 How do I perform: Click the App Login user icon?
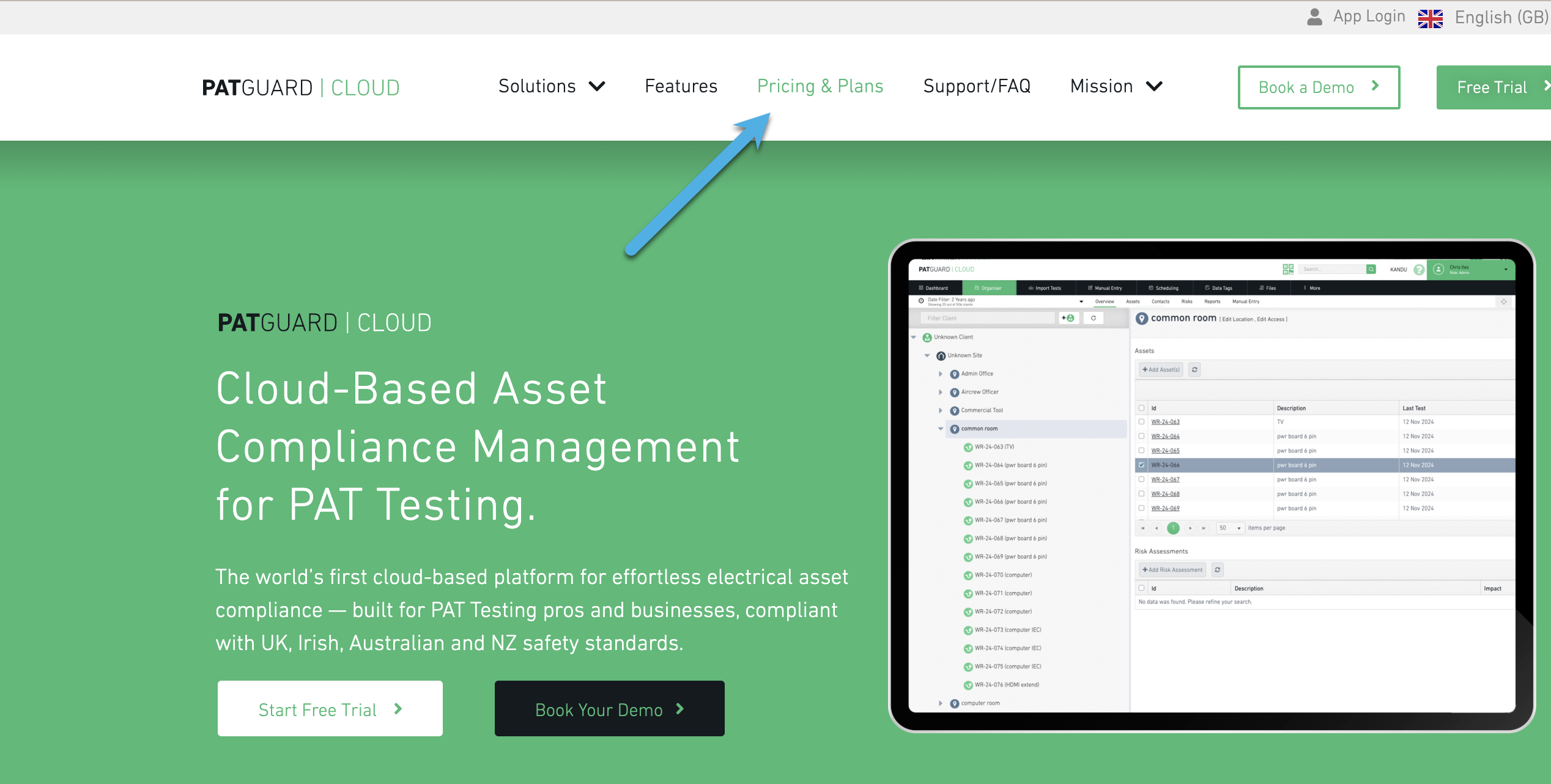pos(1314,17)
